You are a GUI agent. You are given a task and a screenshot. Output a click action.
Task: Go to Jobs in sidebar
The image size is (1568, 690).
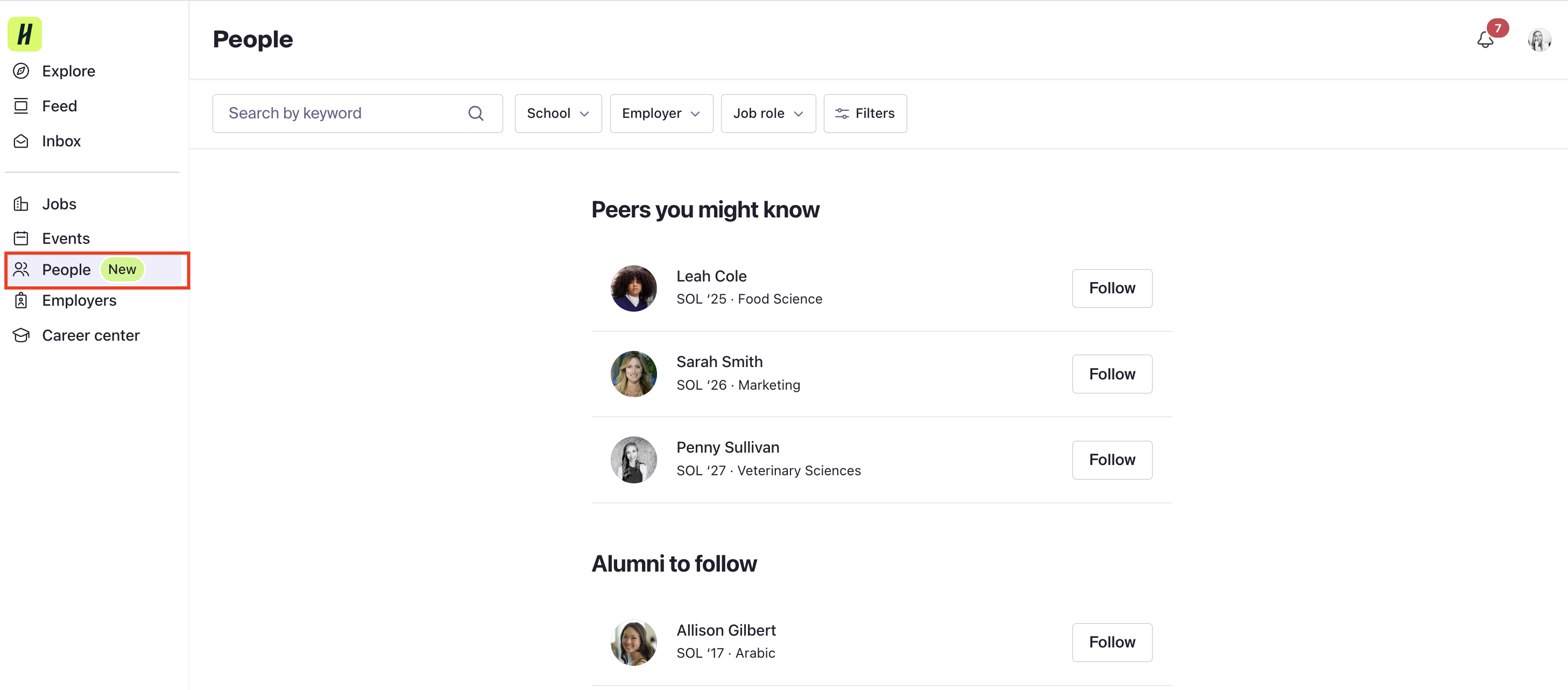pos(59,204)
